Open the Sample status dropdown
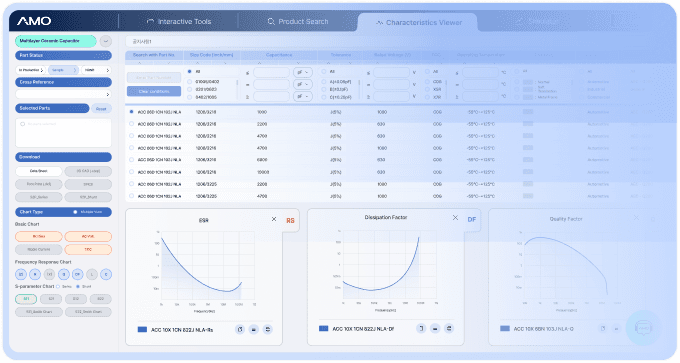Image resolution: width=680 pixels, height=363 pixels. coord(63,70)
